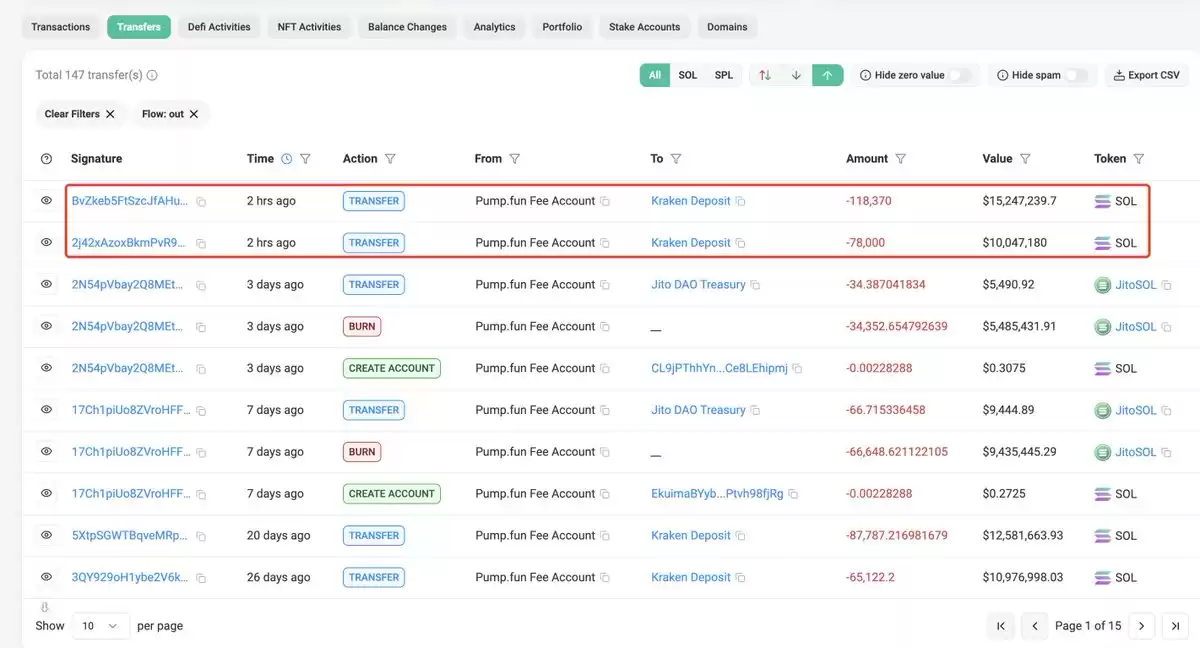Open the Token column filter
The height and width of the screenshot is (648, 1200).
pyautogui.click(x=1139, y=159)
